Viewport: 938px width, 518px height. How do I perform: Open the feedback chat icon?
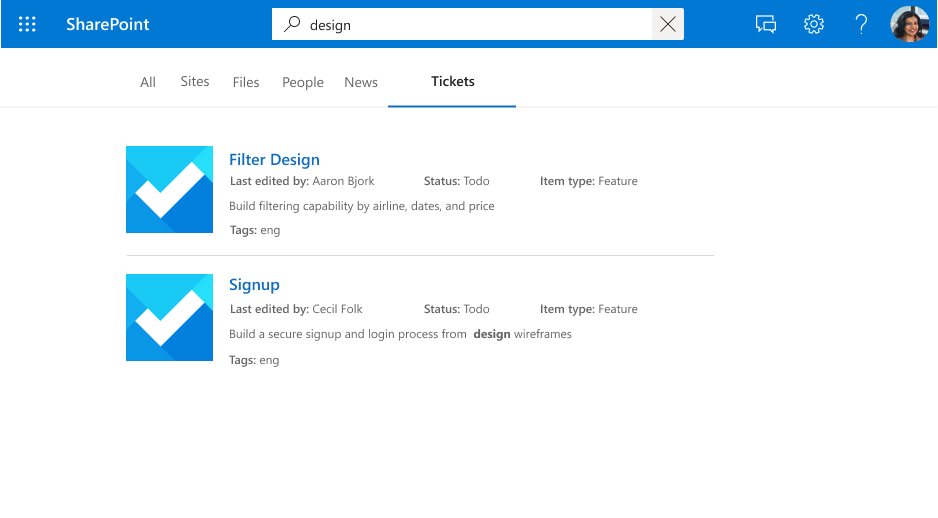766,24
